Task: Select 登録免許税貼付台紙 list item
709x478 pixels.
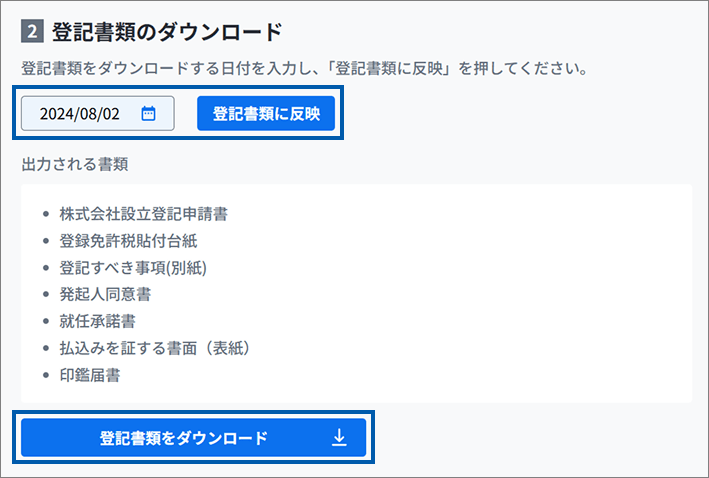Action: [x=127, y=241]
